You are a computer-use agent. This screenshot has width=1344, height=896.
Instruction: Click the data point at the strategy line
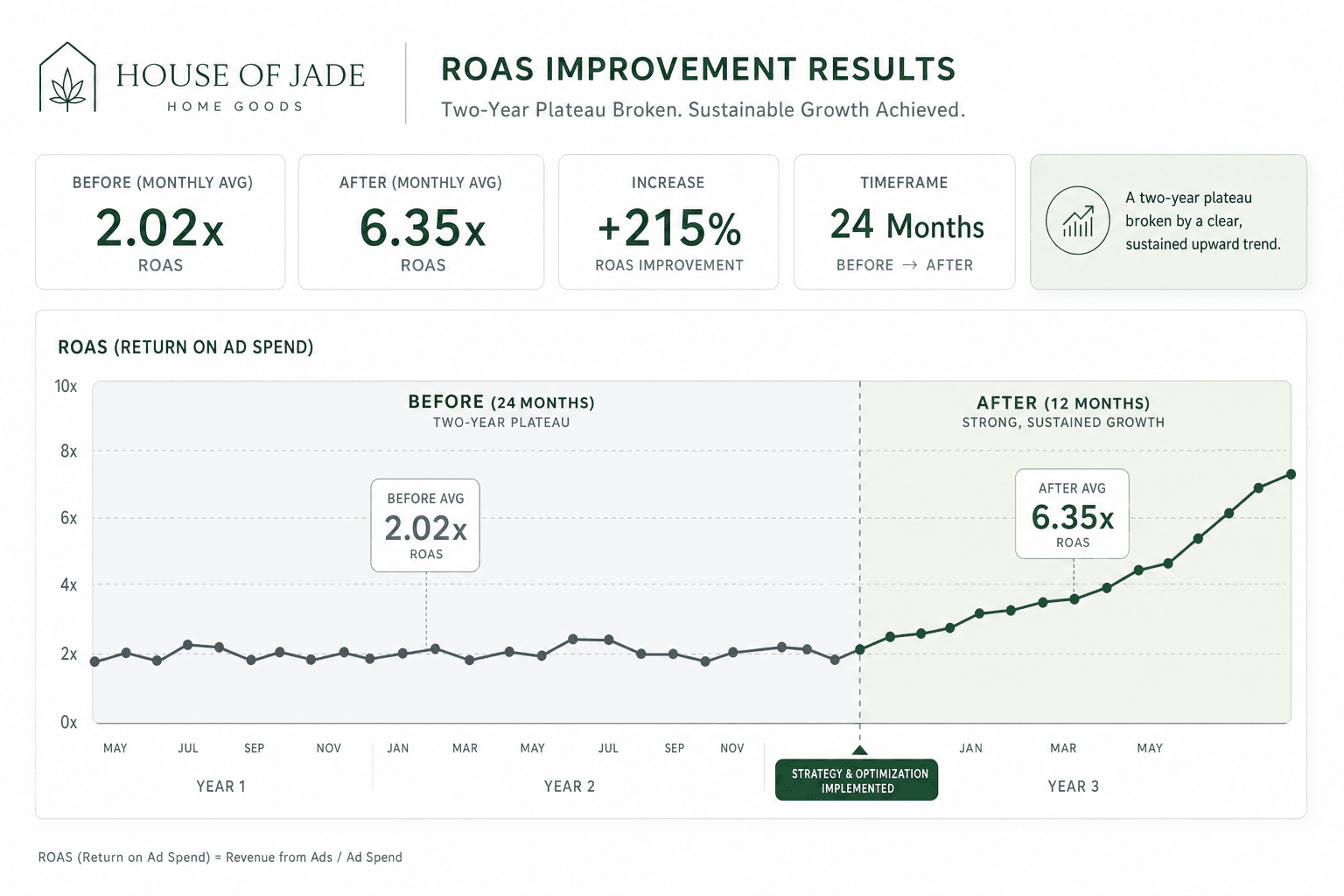click(860, 649)
